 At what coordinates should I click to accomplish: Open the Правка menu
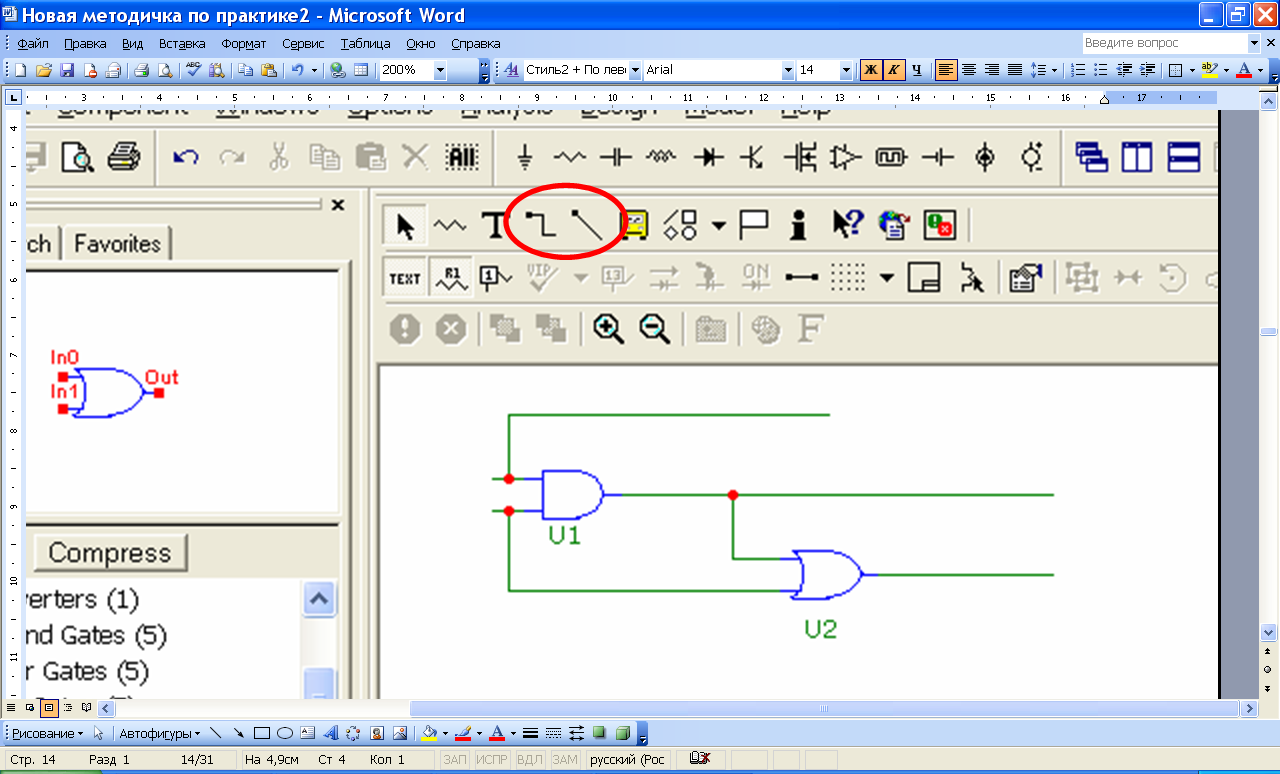click(85, 44)
